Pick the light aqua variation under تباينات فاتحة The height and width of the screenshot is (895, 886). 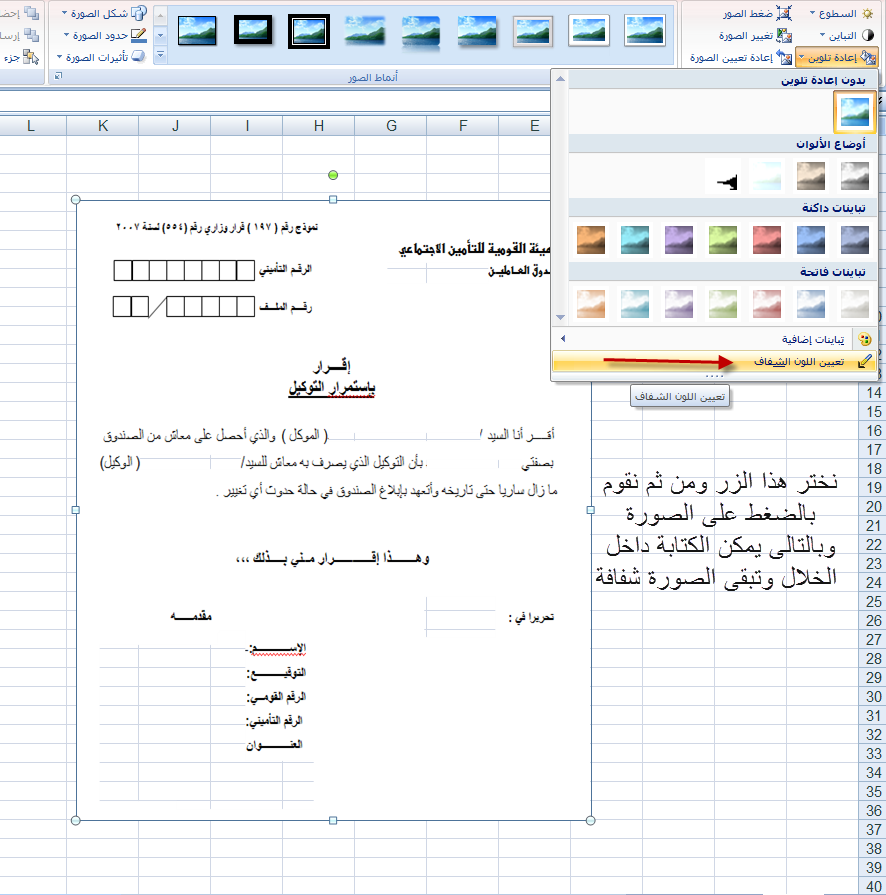tap(635, 304)
